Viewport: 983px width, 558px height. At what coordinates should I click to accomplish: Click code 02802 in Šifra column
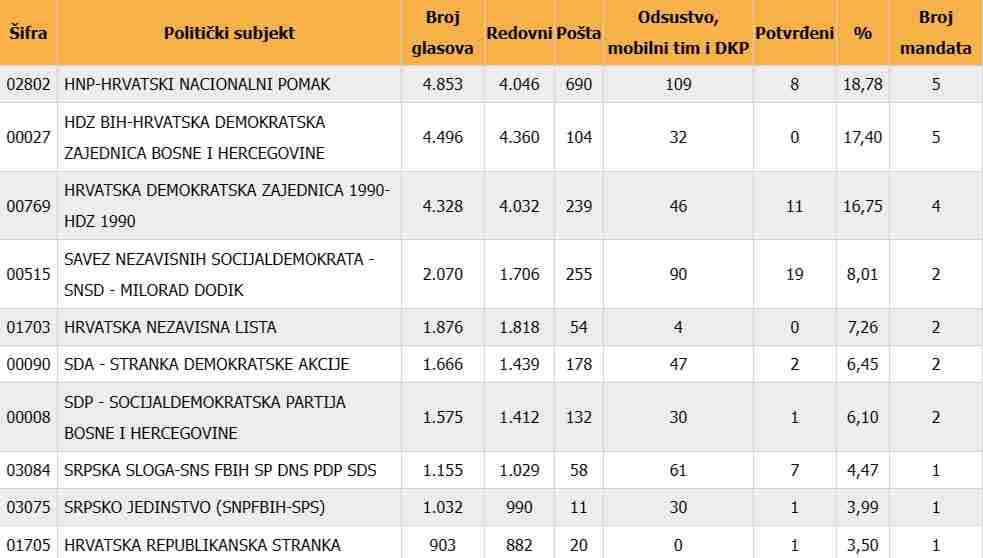pos(27,85)
